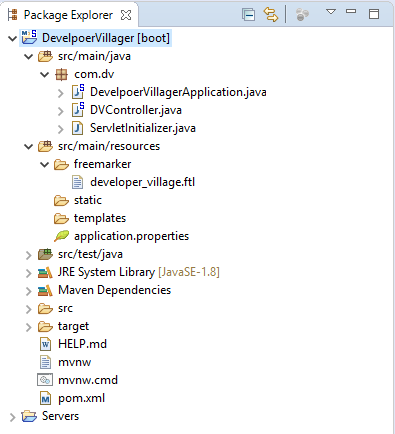
Task: Select the com.dv package label
Action: point(94,74)
